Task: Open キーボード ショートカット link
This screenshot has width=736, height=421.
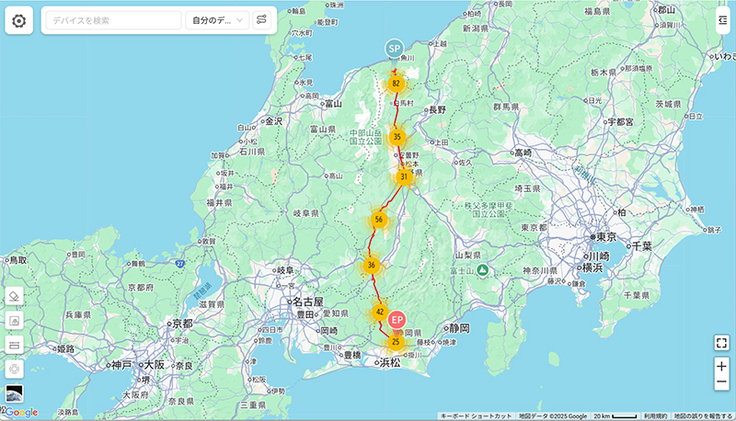Action: pyautogui.click(x=476, y=416)
